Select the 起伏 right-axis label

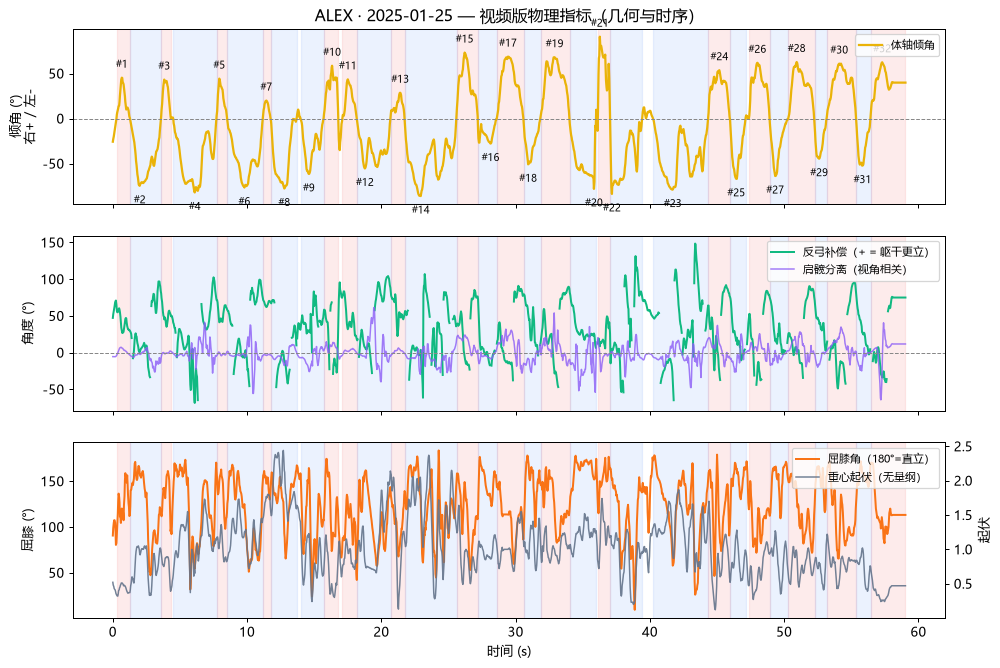point(985,530)
